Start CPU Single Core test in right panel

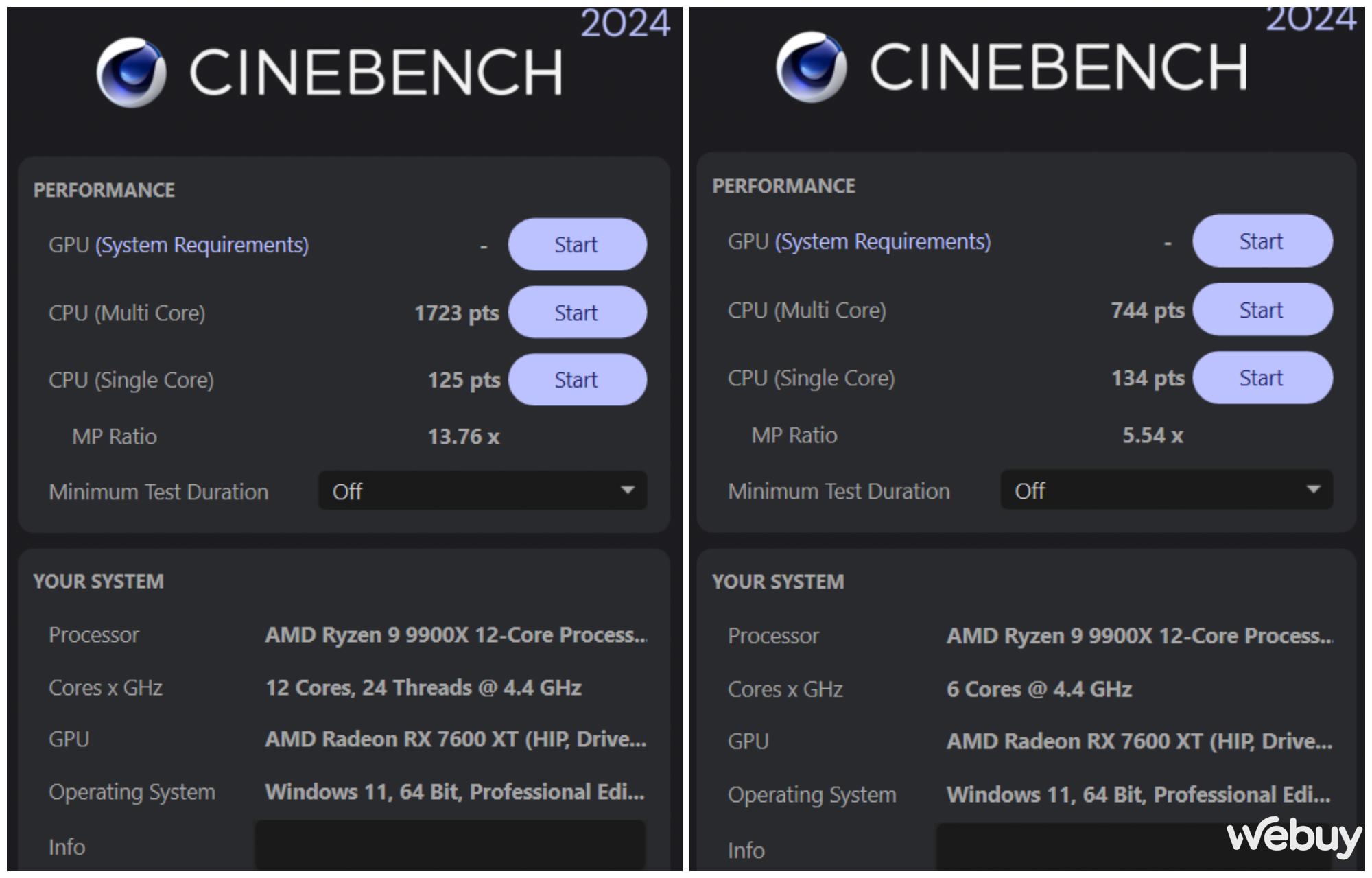tap(1262, 378)
